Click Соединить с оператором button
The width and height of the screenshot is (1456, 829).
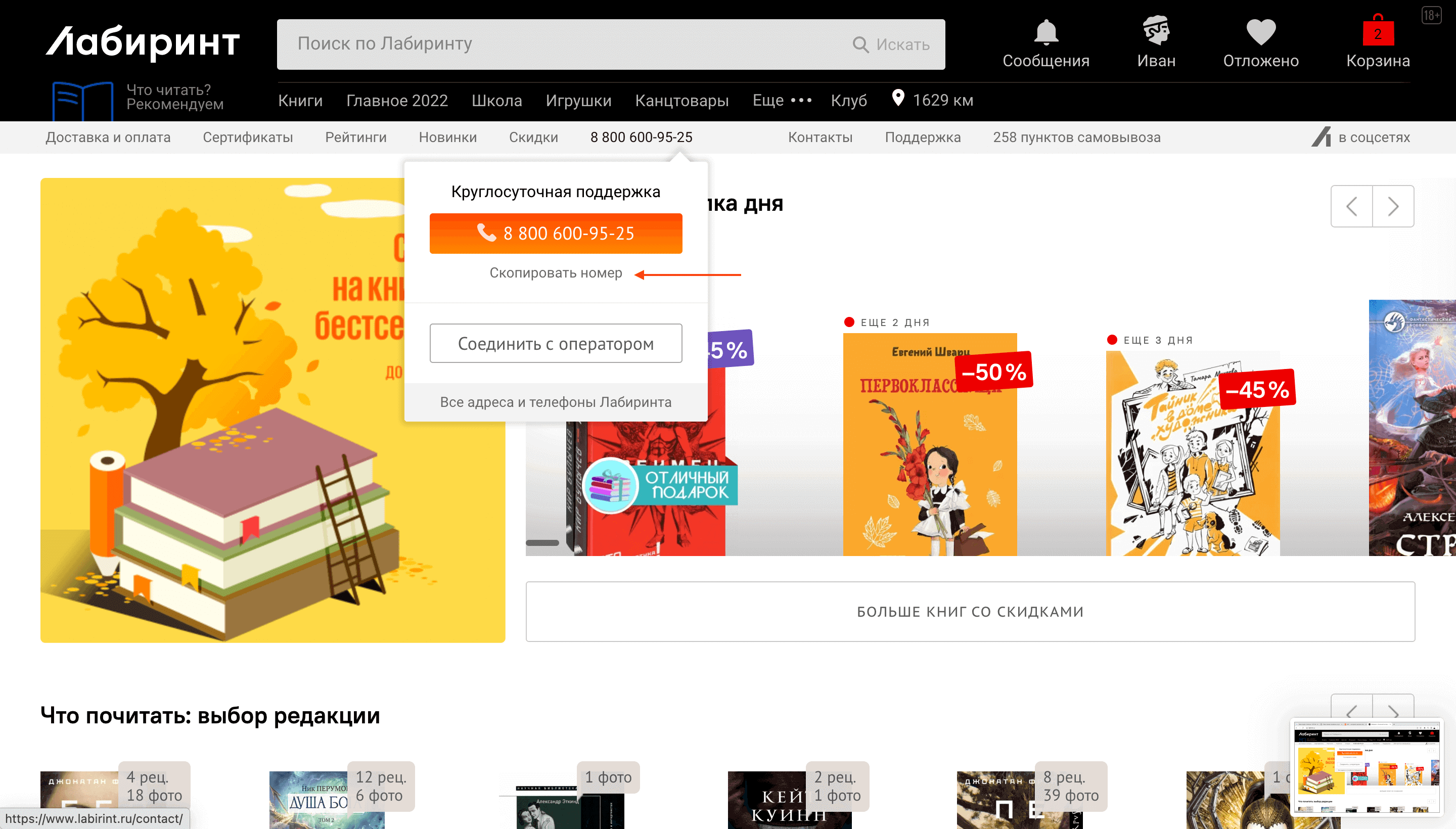(x=555, y=343)
